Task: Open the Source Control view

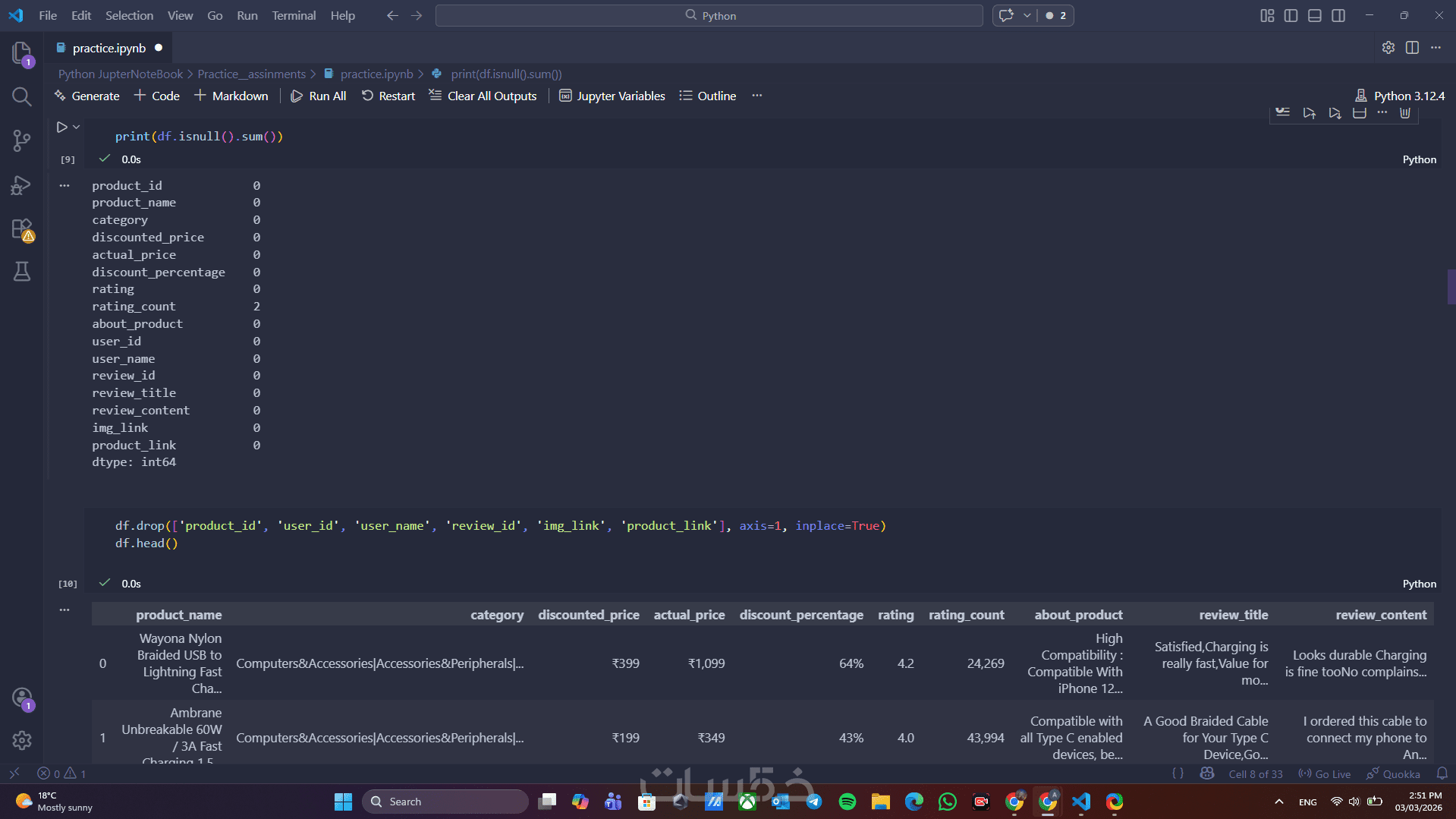Action: pos(21,140)
